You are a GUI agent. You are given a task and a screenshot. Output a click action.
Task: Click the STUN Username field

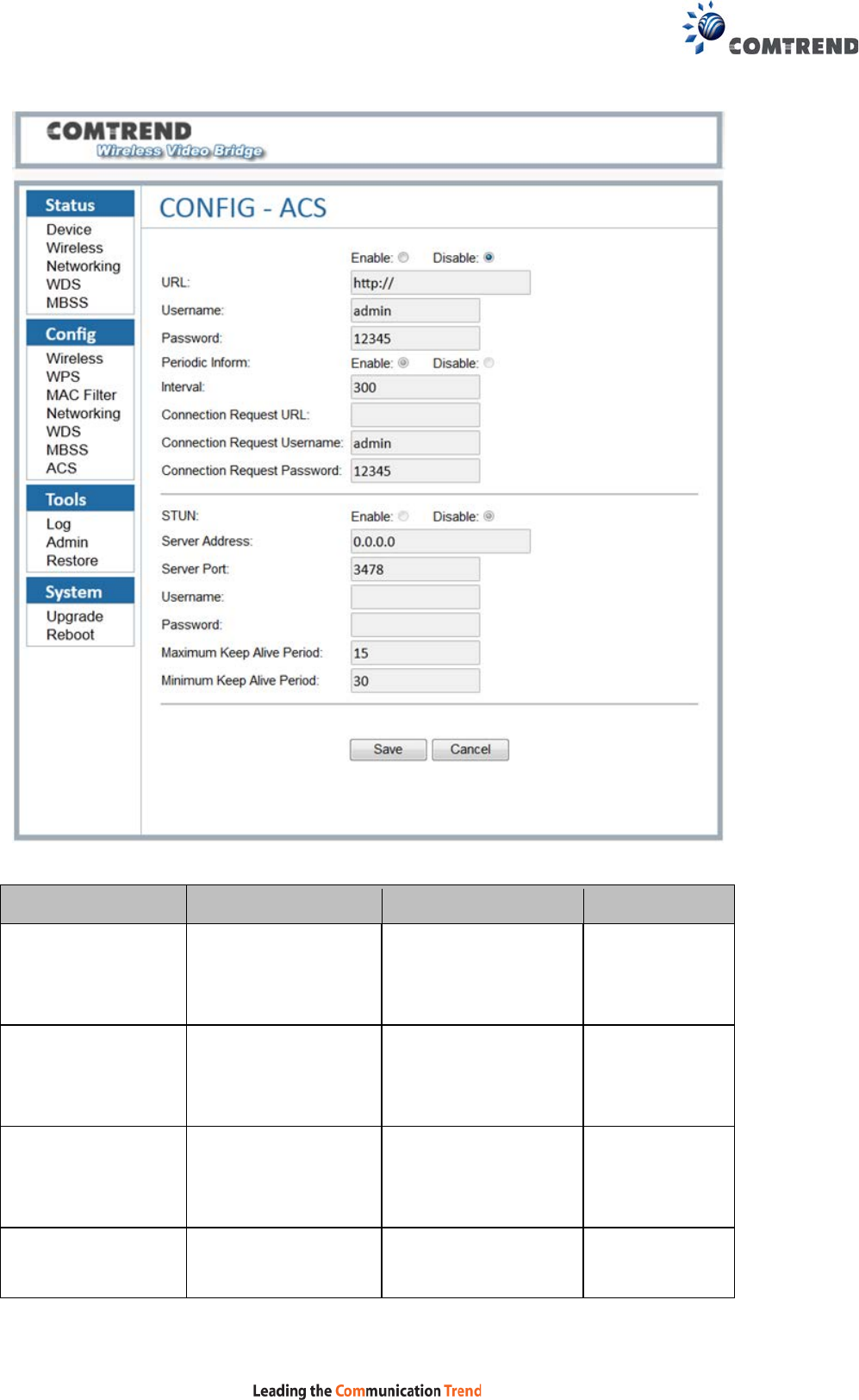[415, 597]
